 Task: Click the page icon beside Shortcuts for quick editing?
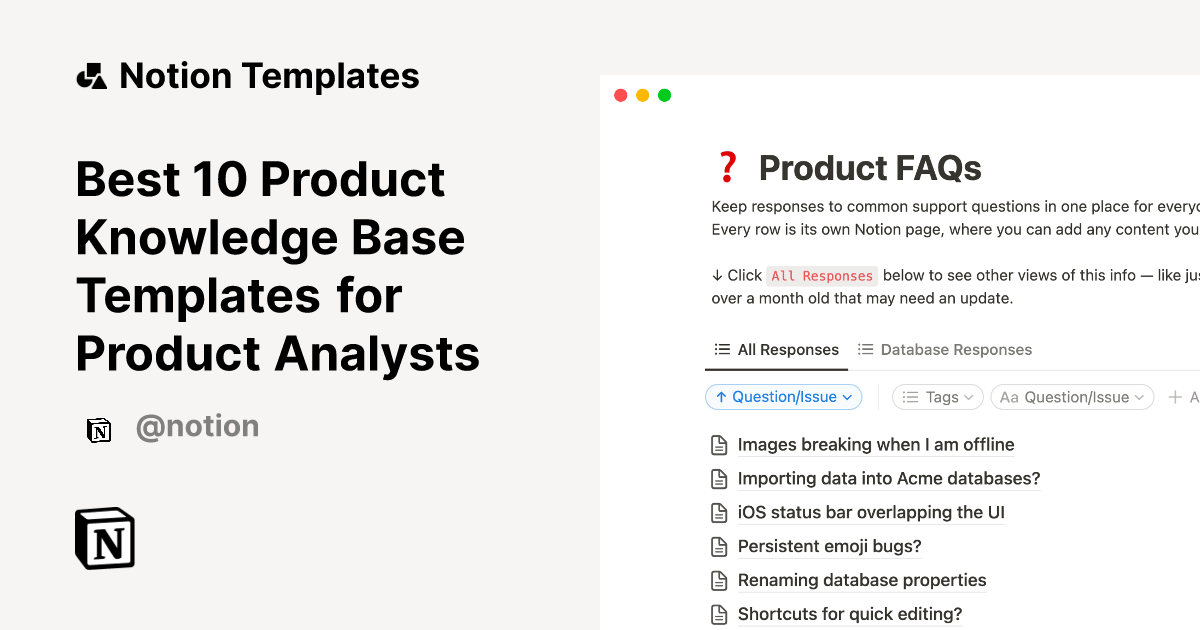[720, 614]
